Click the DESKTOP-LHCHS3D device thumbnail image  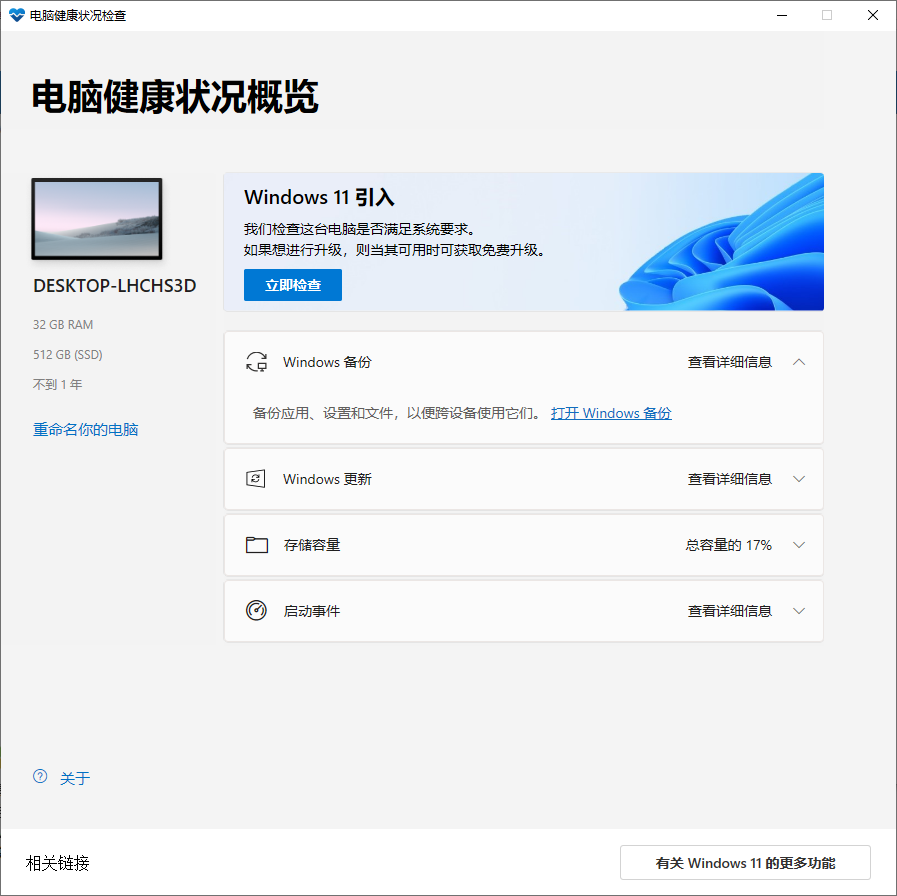click(96, 219)
